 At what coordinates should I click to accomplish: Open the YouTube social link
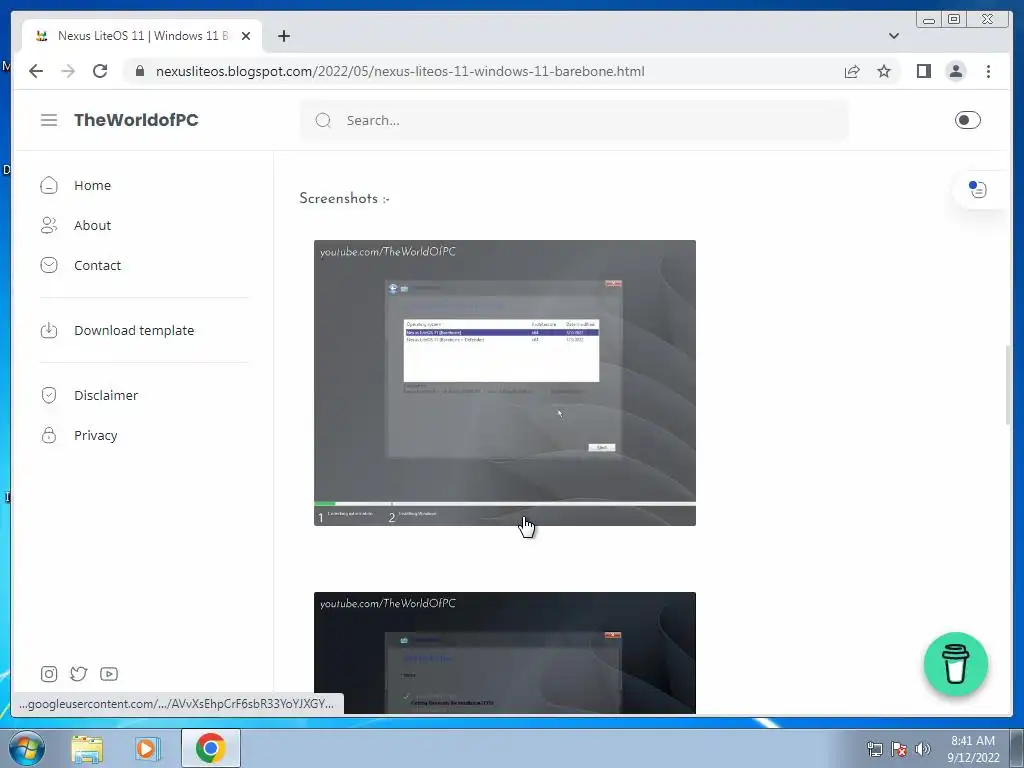109,674
